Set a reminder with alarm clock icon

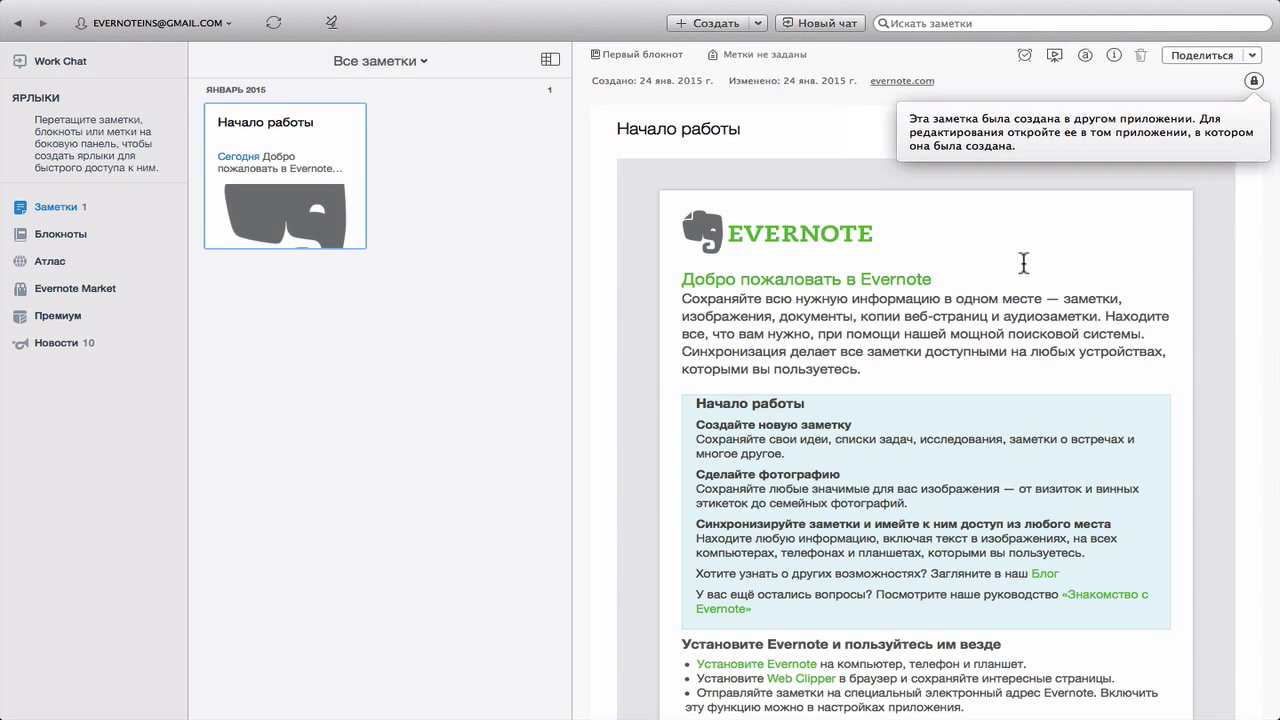[1024, 56]
